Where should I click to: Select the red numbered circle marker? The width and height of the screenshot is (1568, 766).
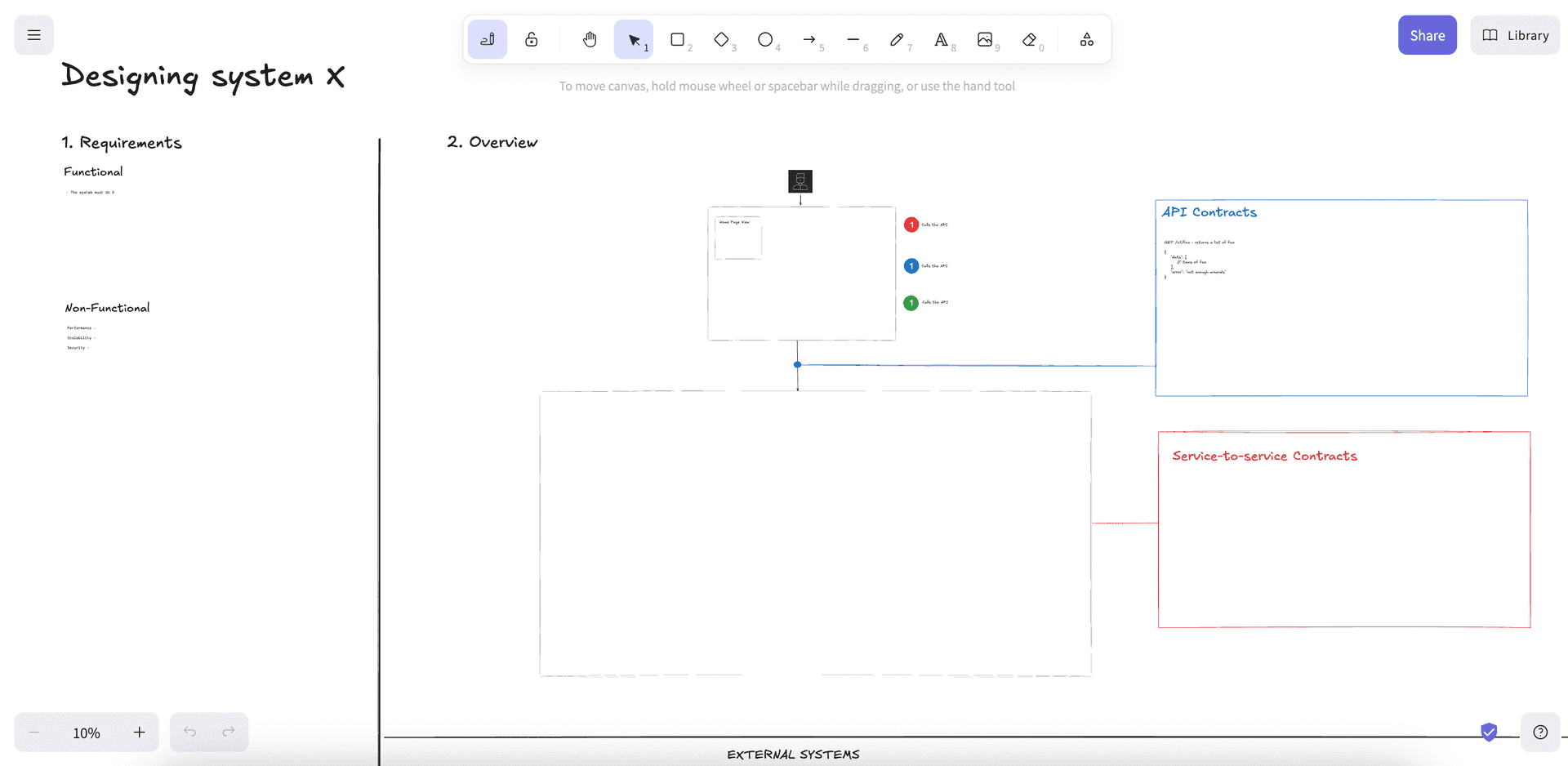coord(911,225)
